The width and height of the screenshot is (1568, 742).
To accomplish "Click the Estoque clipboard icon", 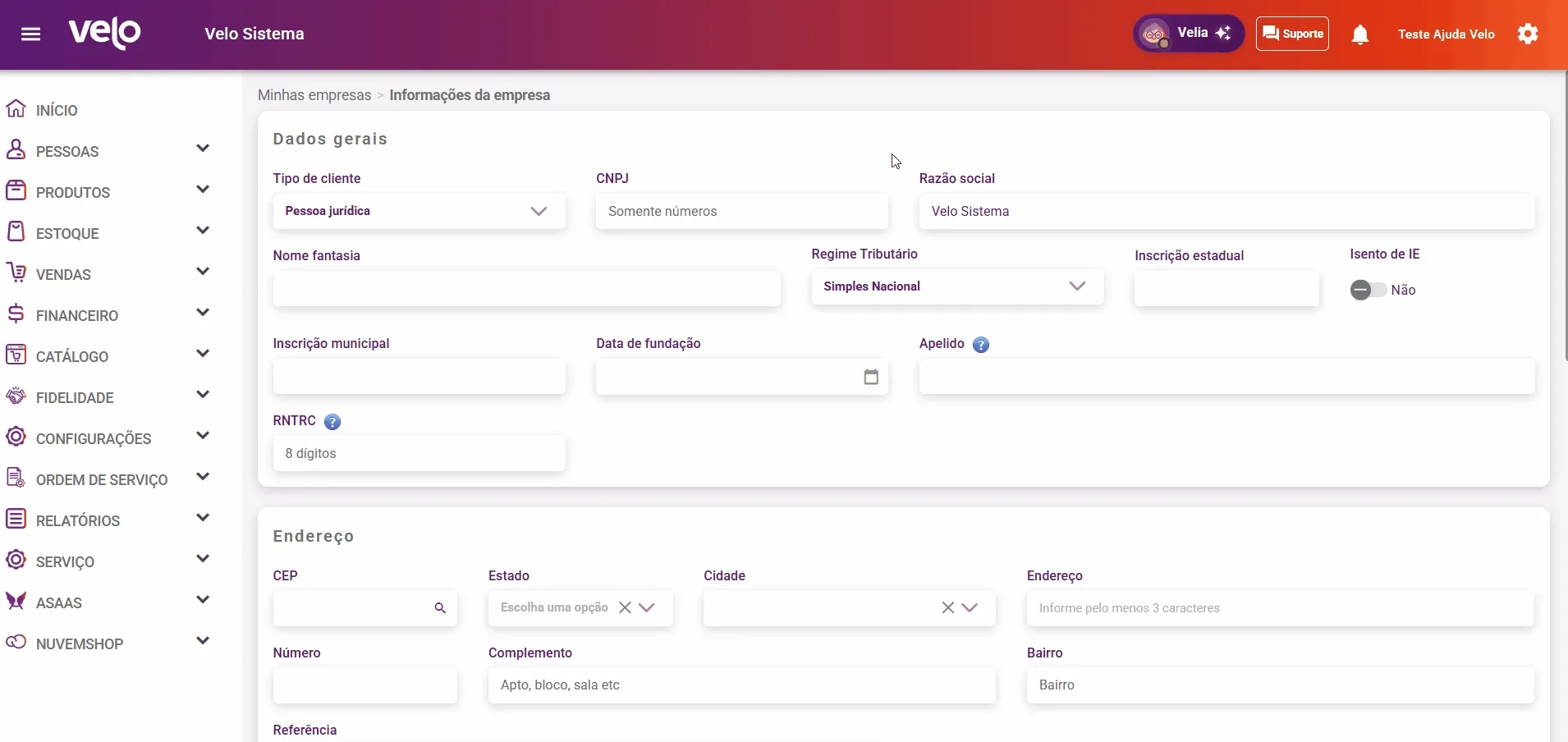I will tap(16, 231).
